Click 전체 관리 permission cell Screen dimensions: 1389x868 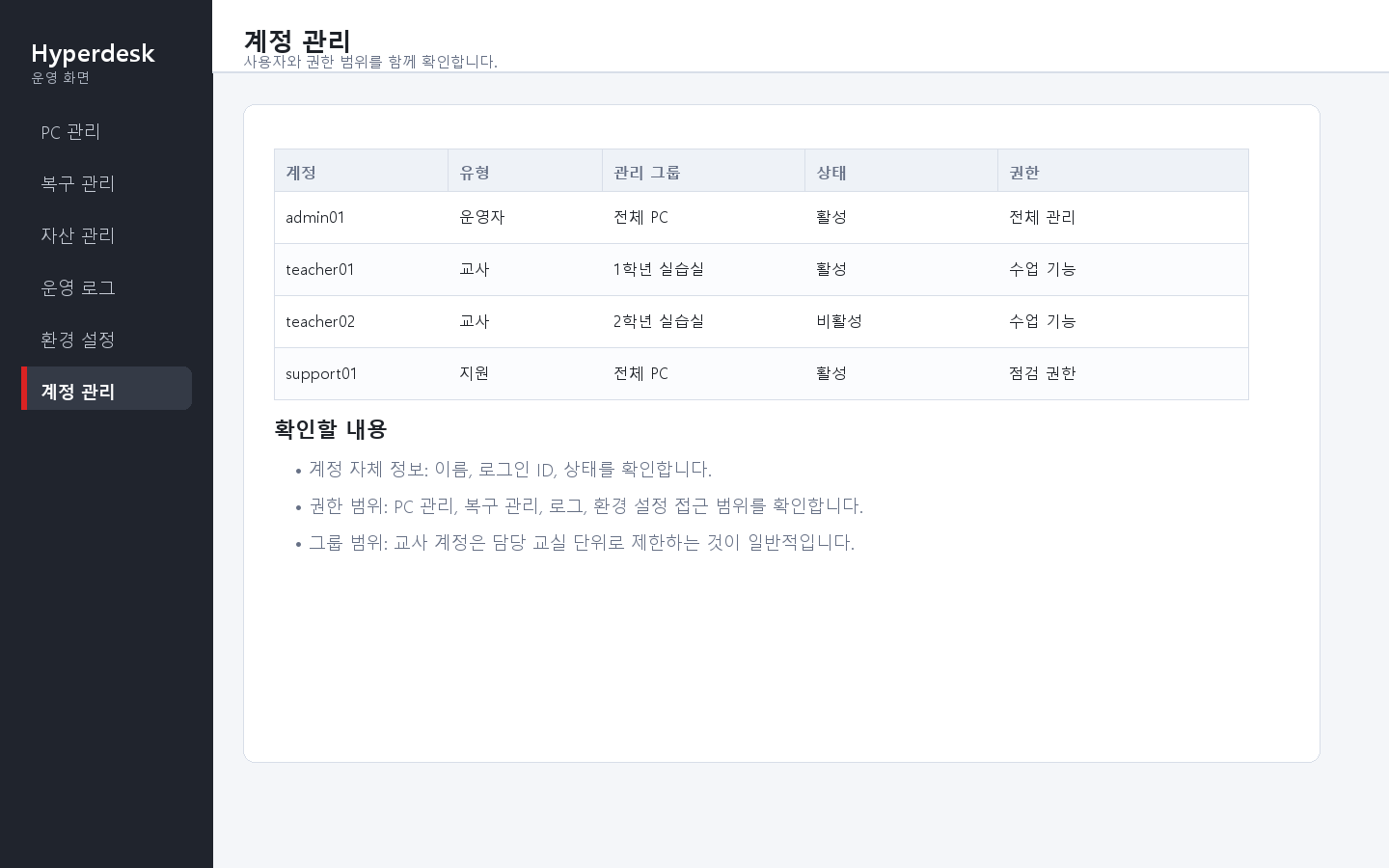(1123, 218)
